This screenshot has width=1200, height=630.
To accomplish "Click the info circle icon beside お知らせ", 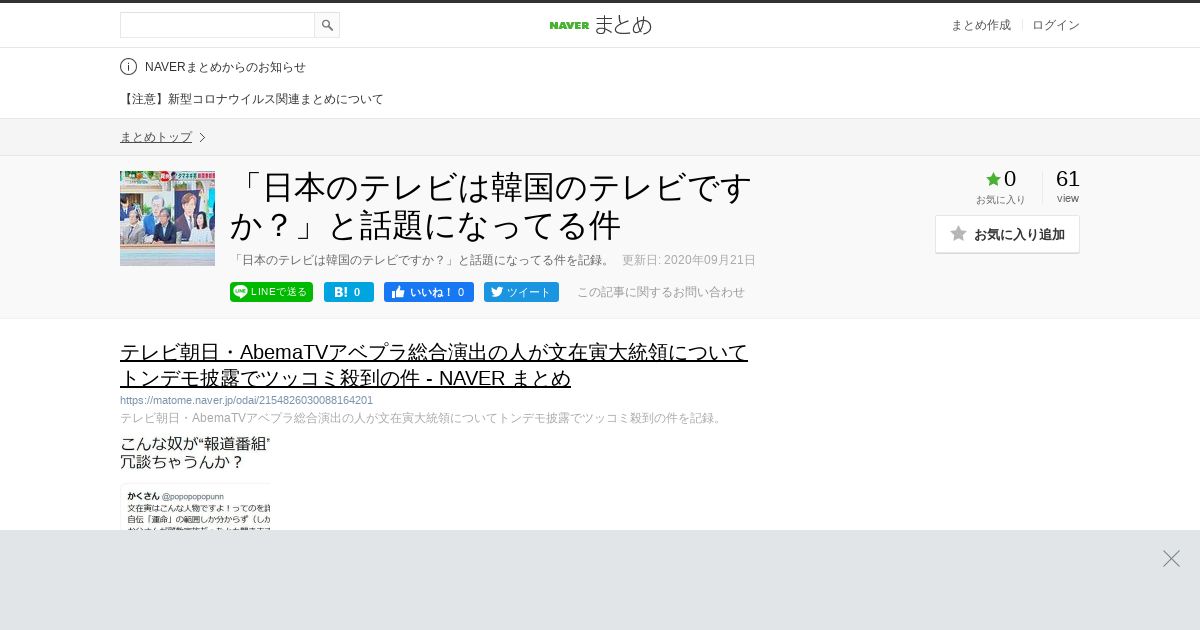I will pos(128,67).
